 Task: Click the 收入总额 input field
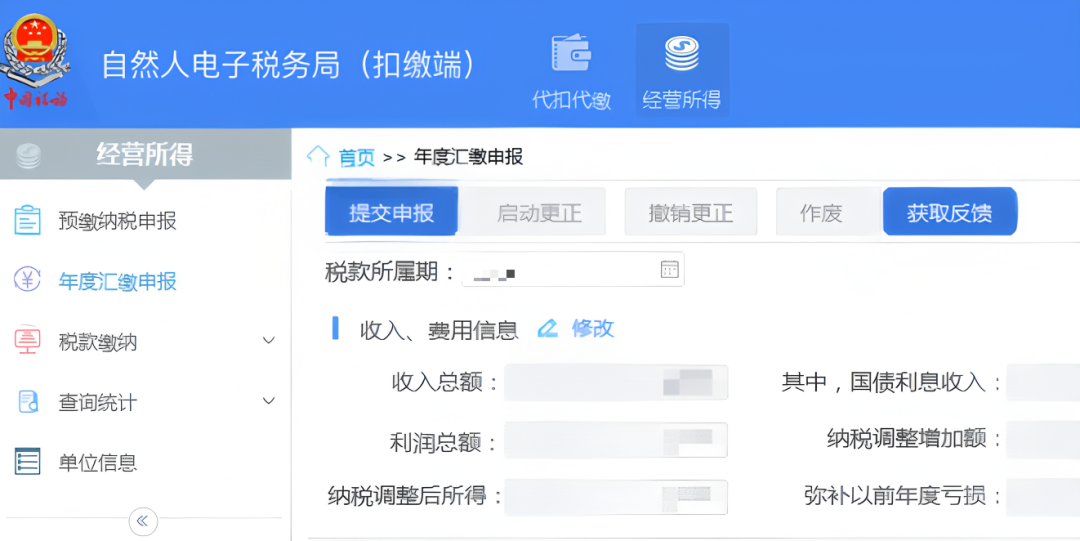[x=615, y=382]
